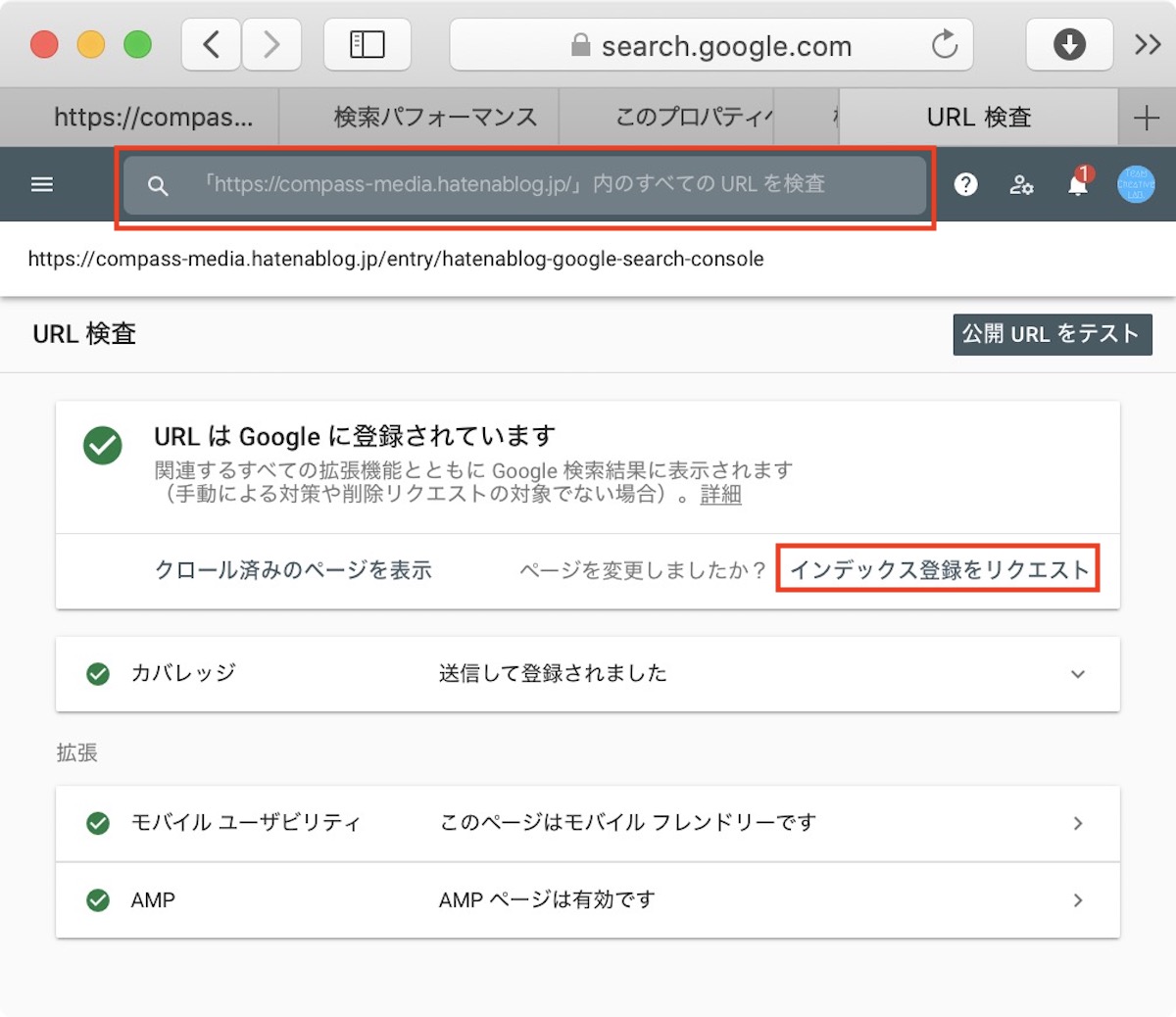Open user and permission settings icon
This screenshot has height=1017, width=1176.
1022,184
